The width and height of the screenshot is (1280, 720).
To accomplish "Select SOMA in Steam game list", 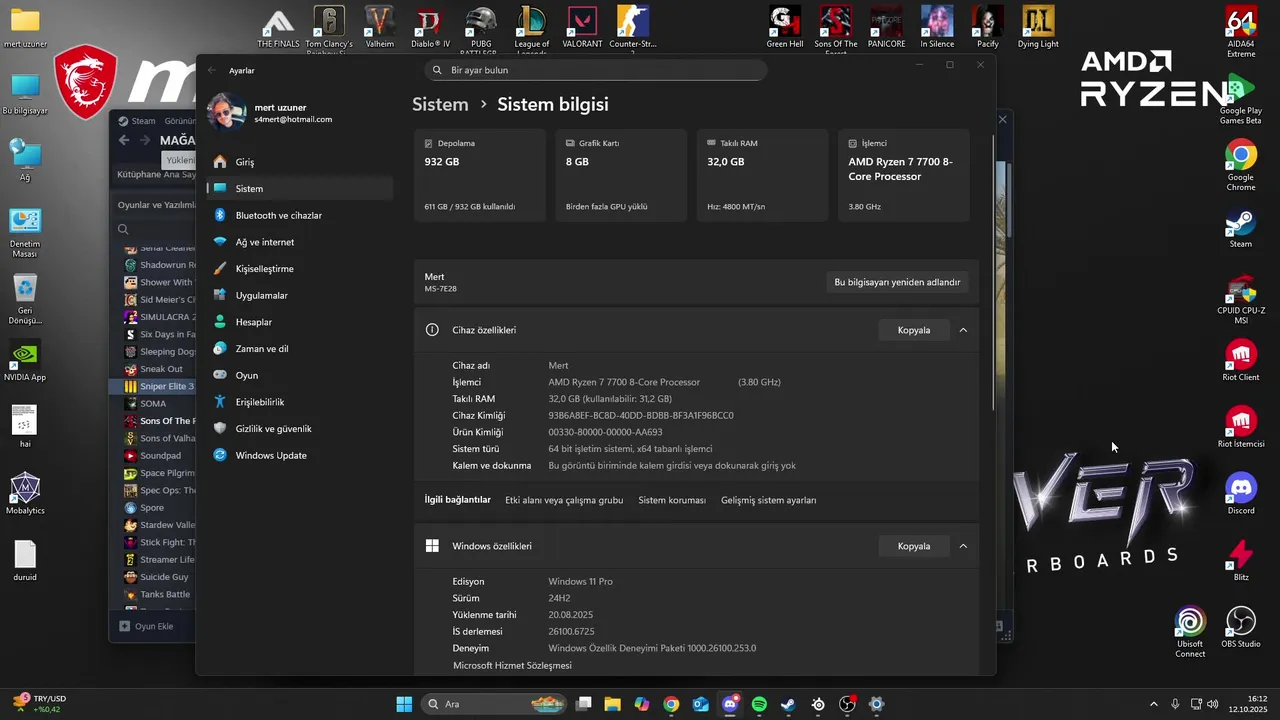I will pyautogui.click(x=153, y=404).
